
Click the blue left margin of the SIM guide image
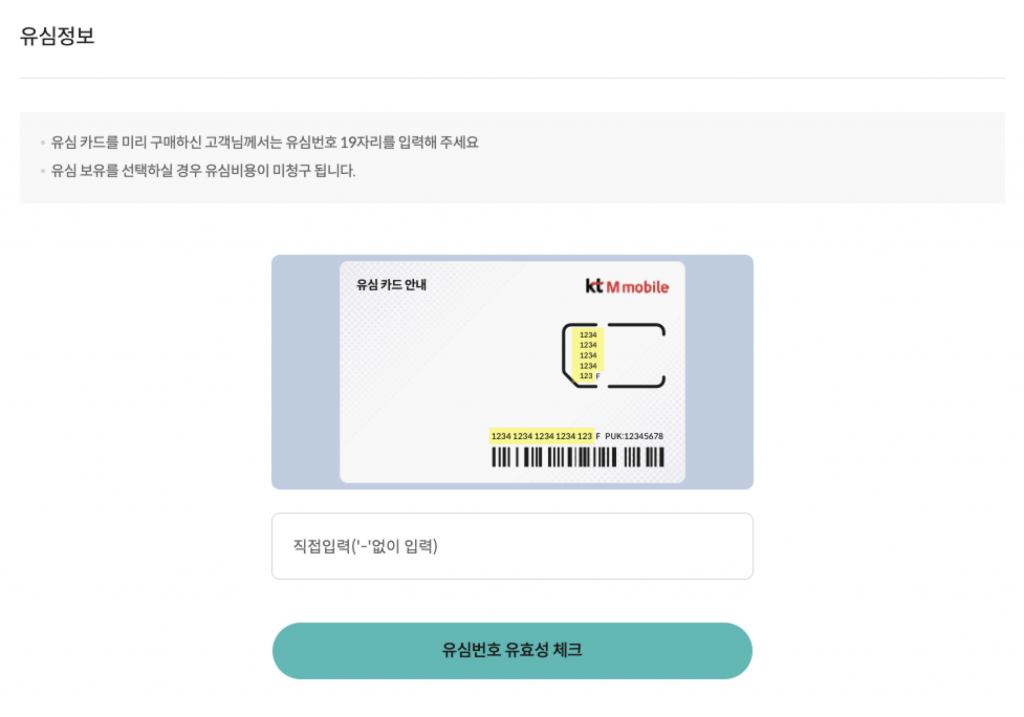click(305, 372)
